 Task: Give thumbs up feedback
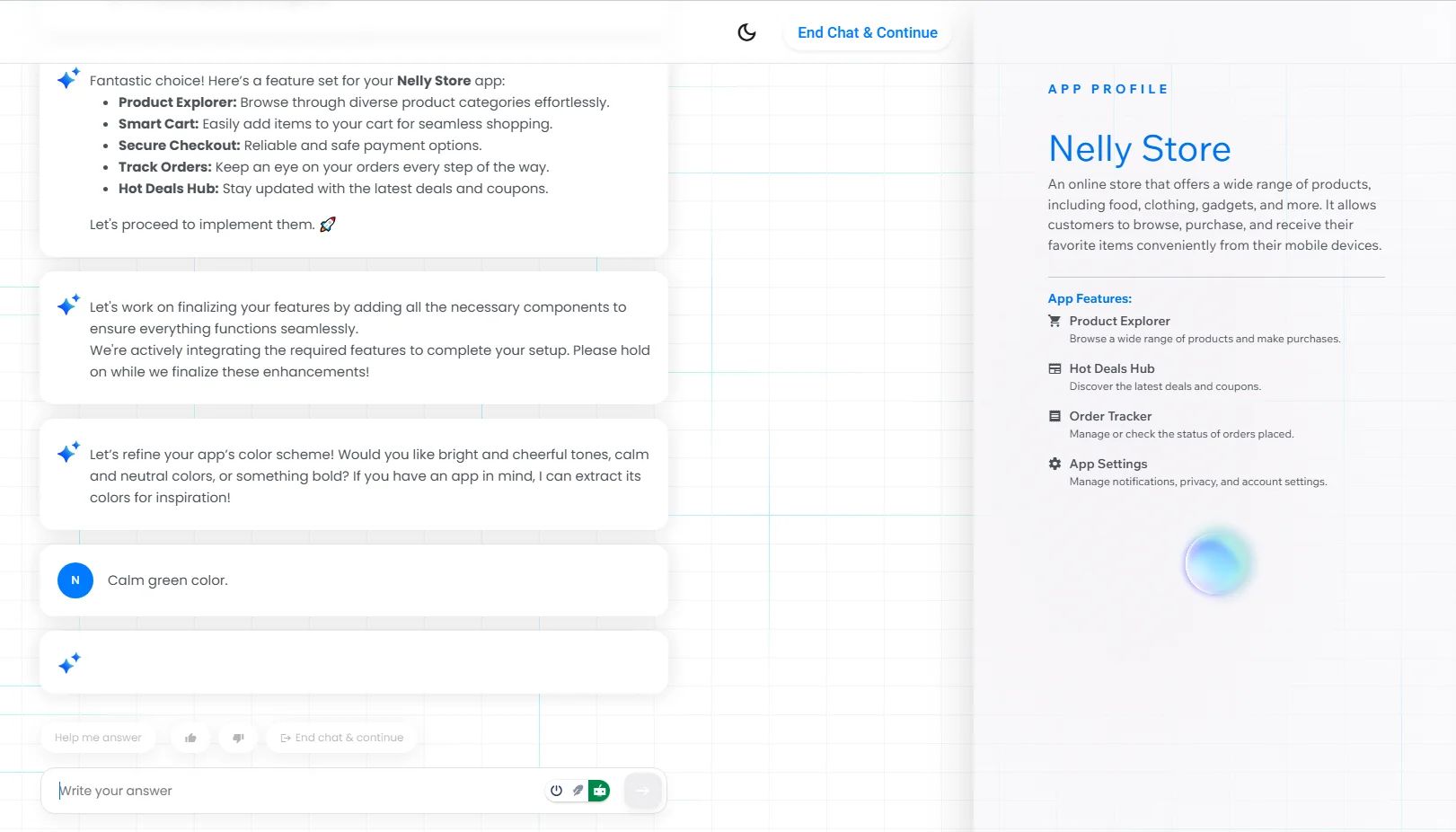coord(190,738)
